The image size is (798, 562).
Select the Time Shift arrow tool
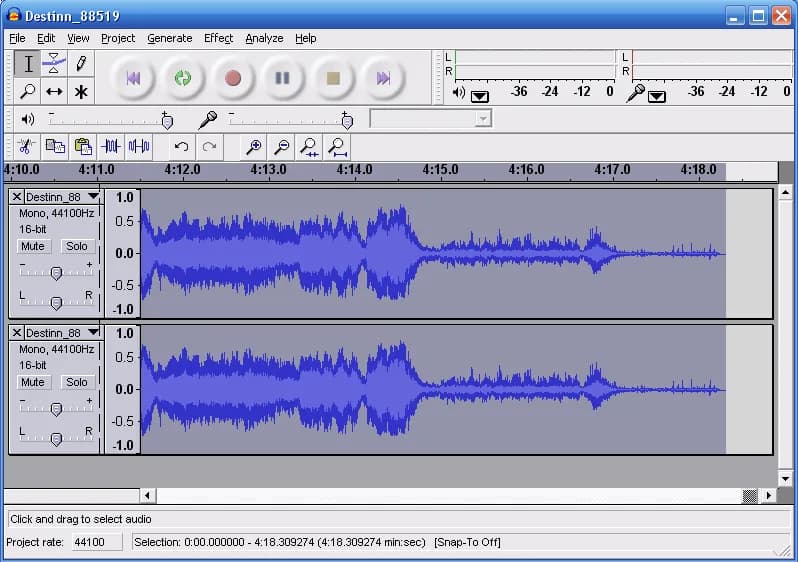click(x=54, y=92)
